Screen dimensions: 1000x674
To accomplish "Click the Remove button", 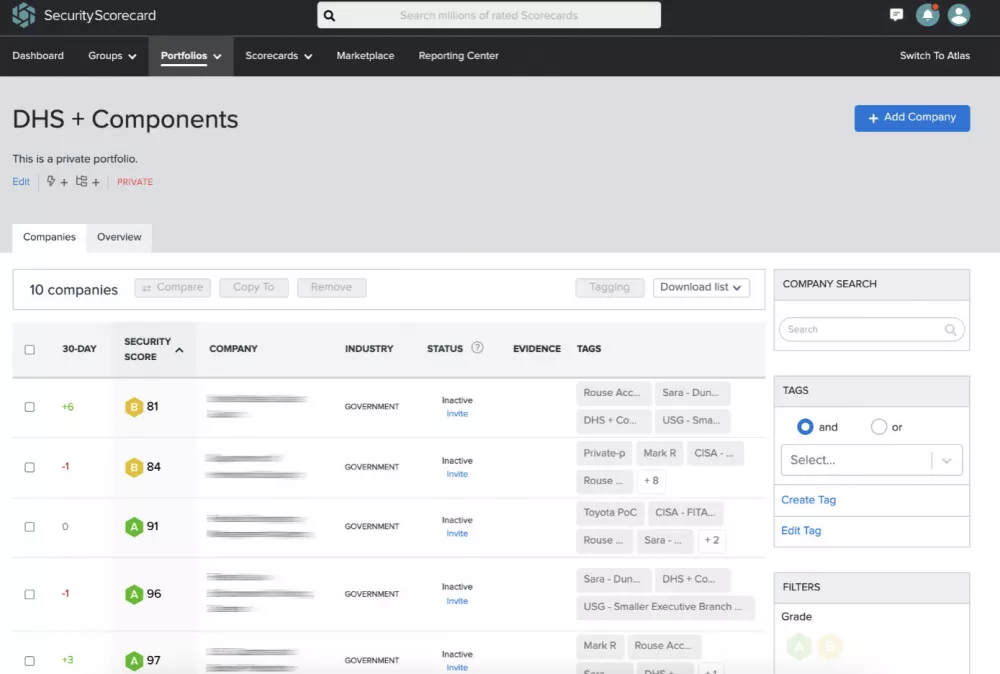I will tap(332, 288).
